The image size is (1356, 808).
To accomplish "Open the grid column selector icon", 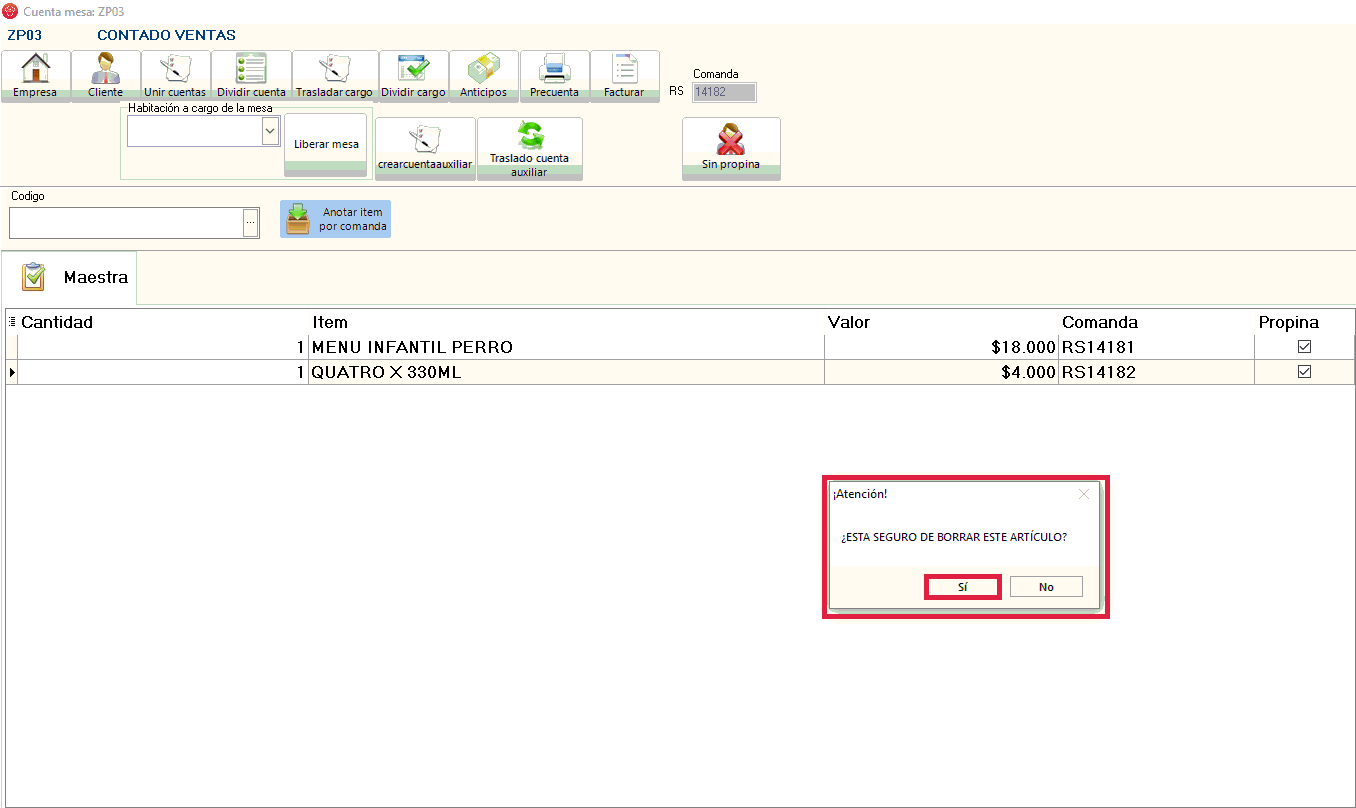I will (x=12, y=322).
